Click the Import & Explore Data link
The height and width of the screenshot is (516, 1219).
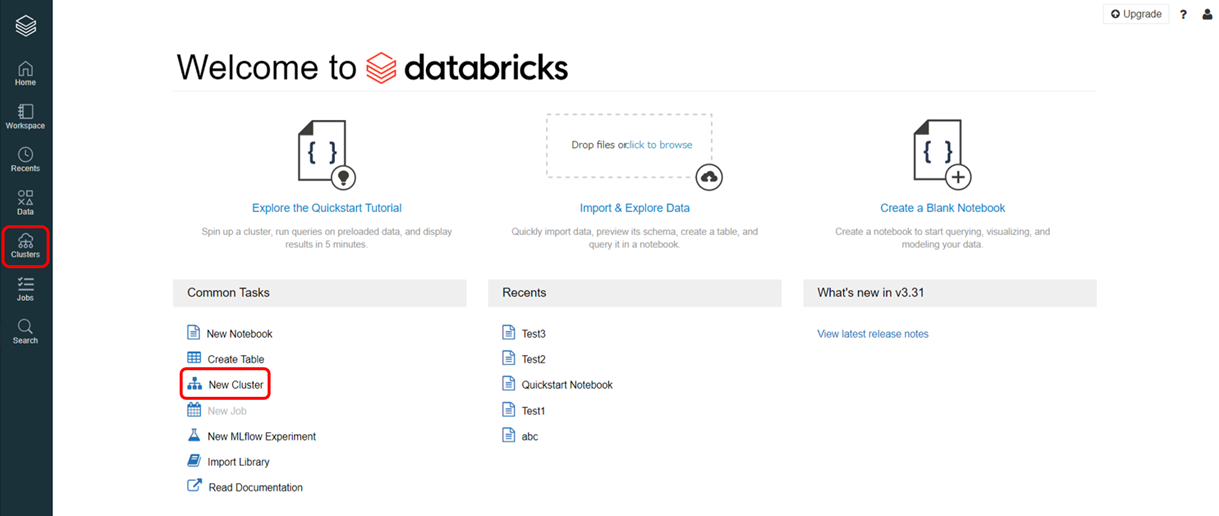coord(634,208)
